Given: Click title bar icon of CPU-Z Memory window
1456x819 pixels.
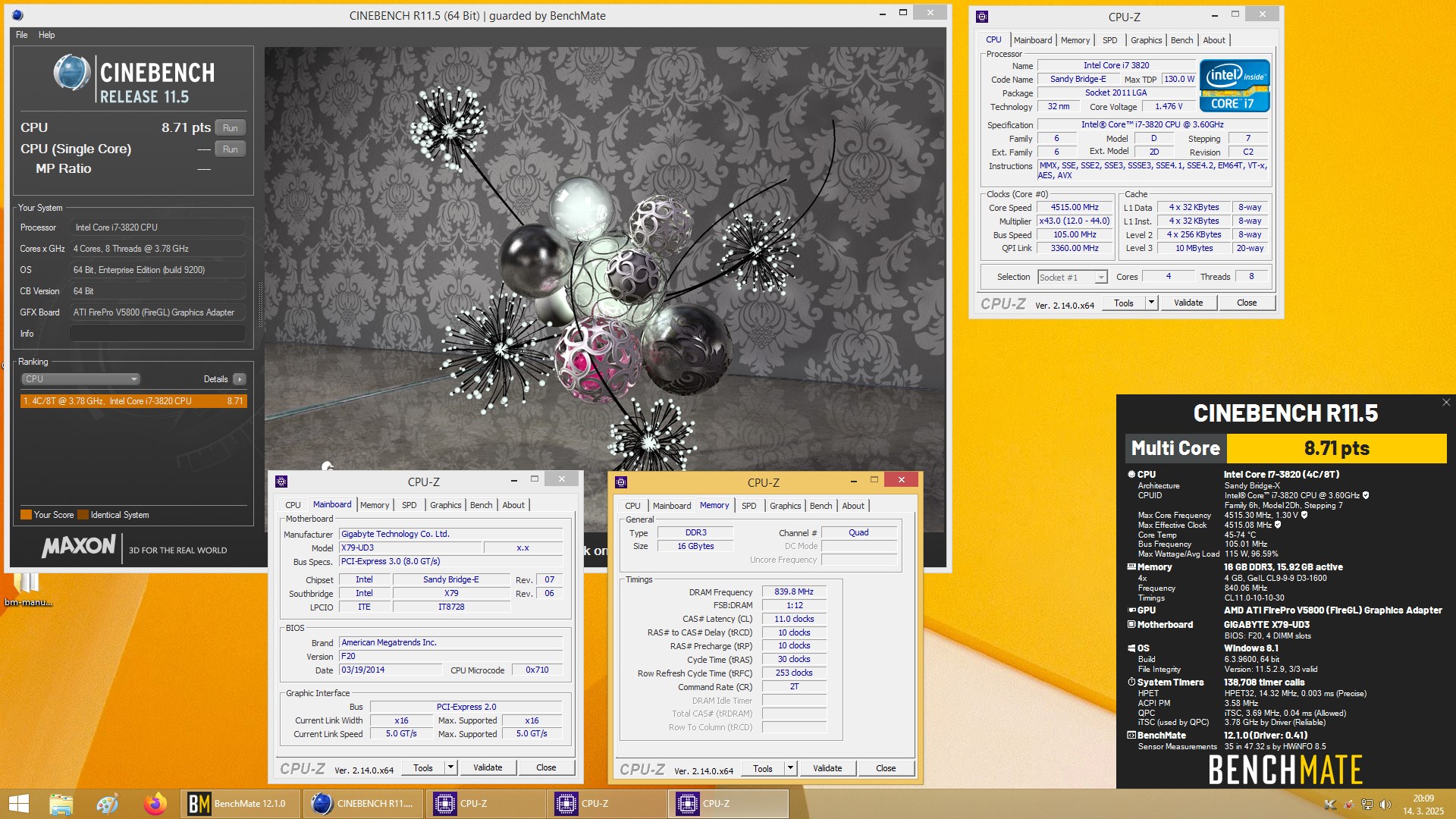Looking at the screenshot, I should 621,482.
